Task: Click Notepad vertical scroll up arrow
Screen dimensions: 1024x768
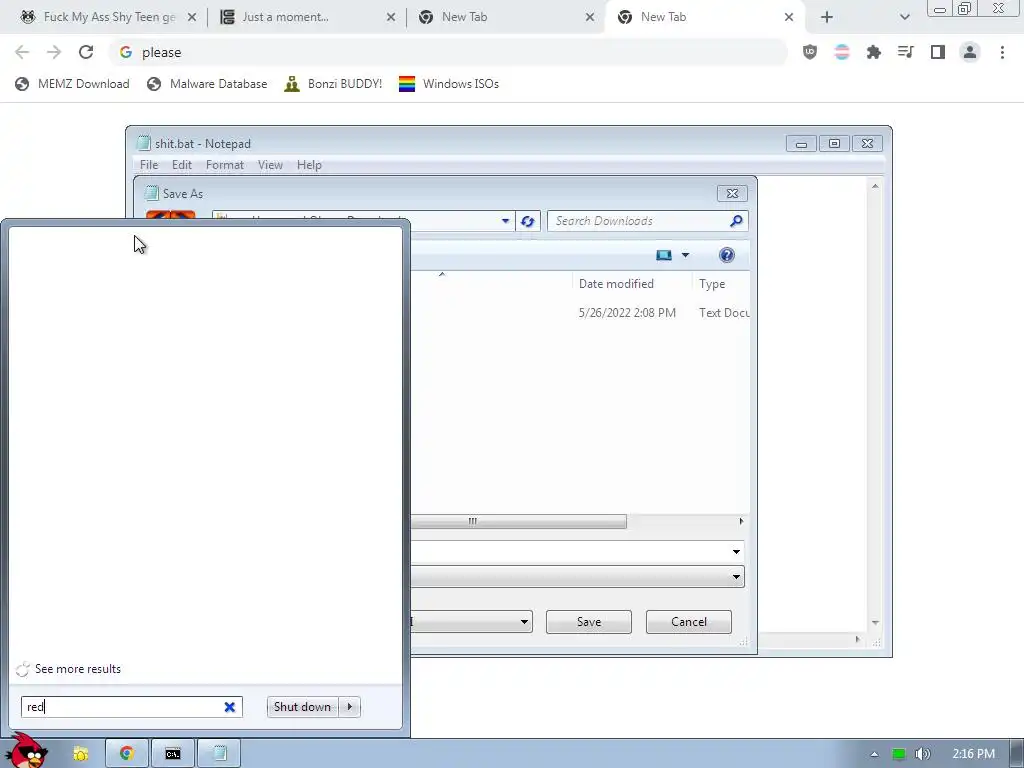Action: click(x=874, y=187)
